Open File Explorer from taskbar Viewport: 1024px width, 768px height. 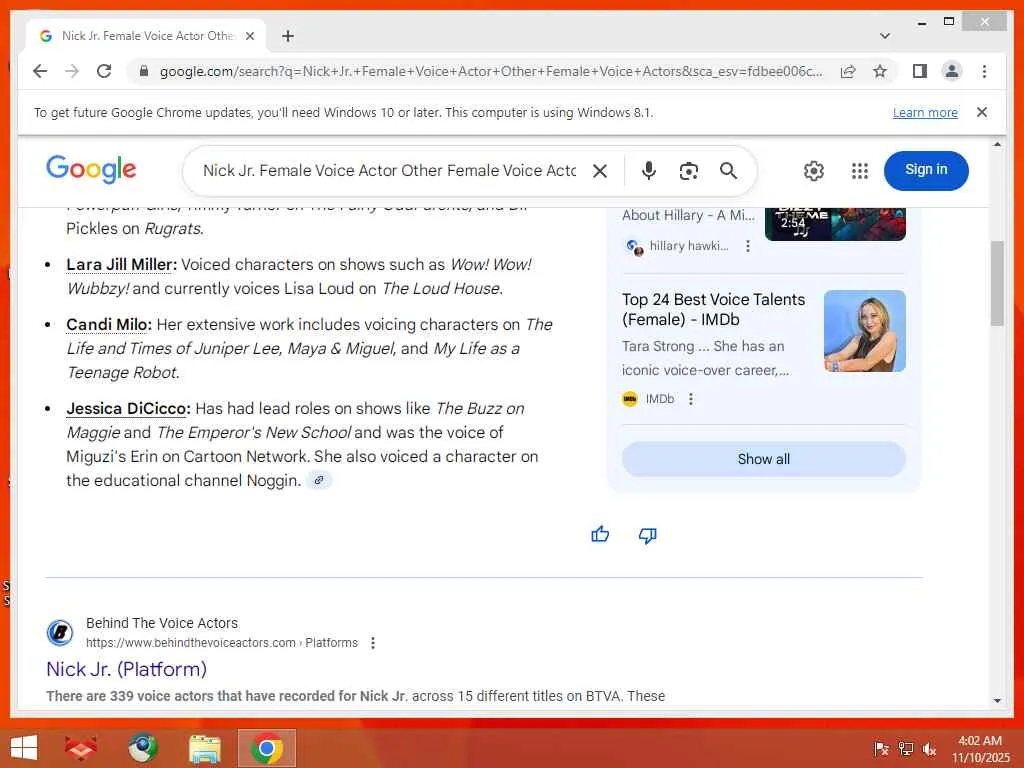click(204, 748)
